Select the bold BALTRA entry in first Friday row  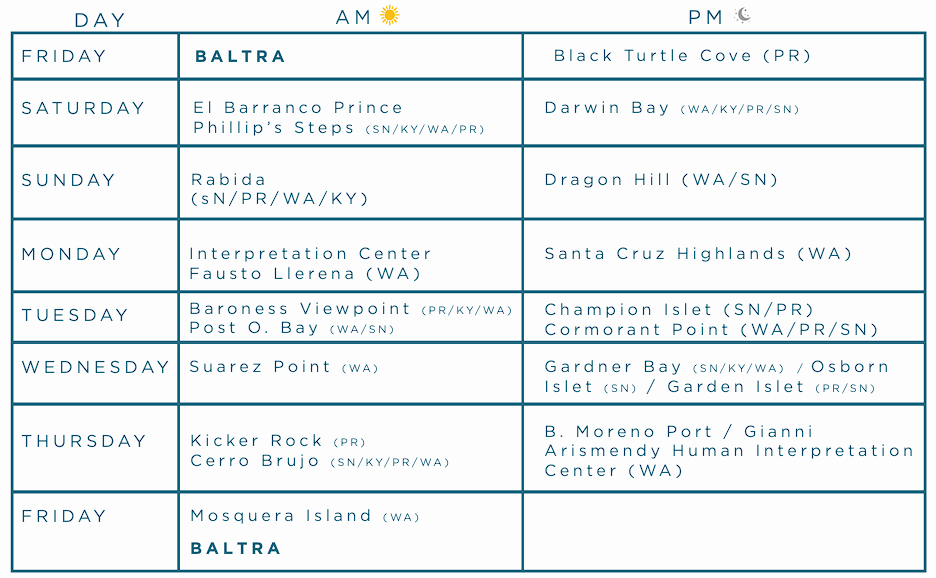[x=240, y=56]
